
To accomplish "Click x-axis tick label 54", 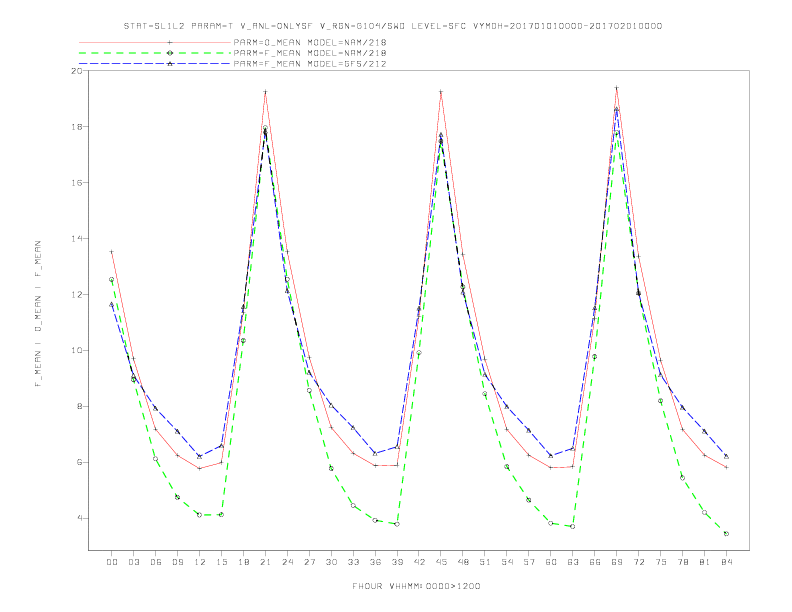I will pyautogui.click(x=507, y=562).
